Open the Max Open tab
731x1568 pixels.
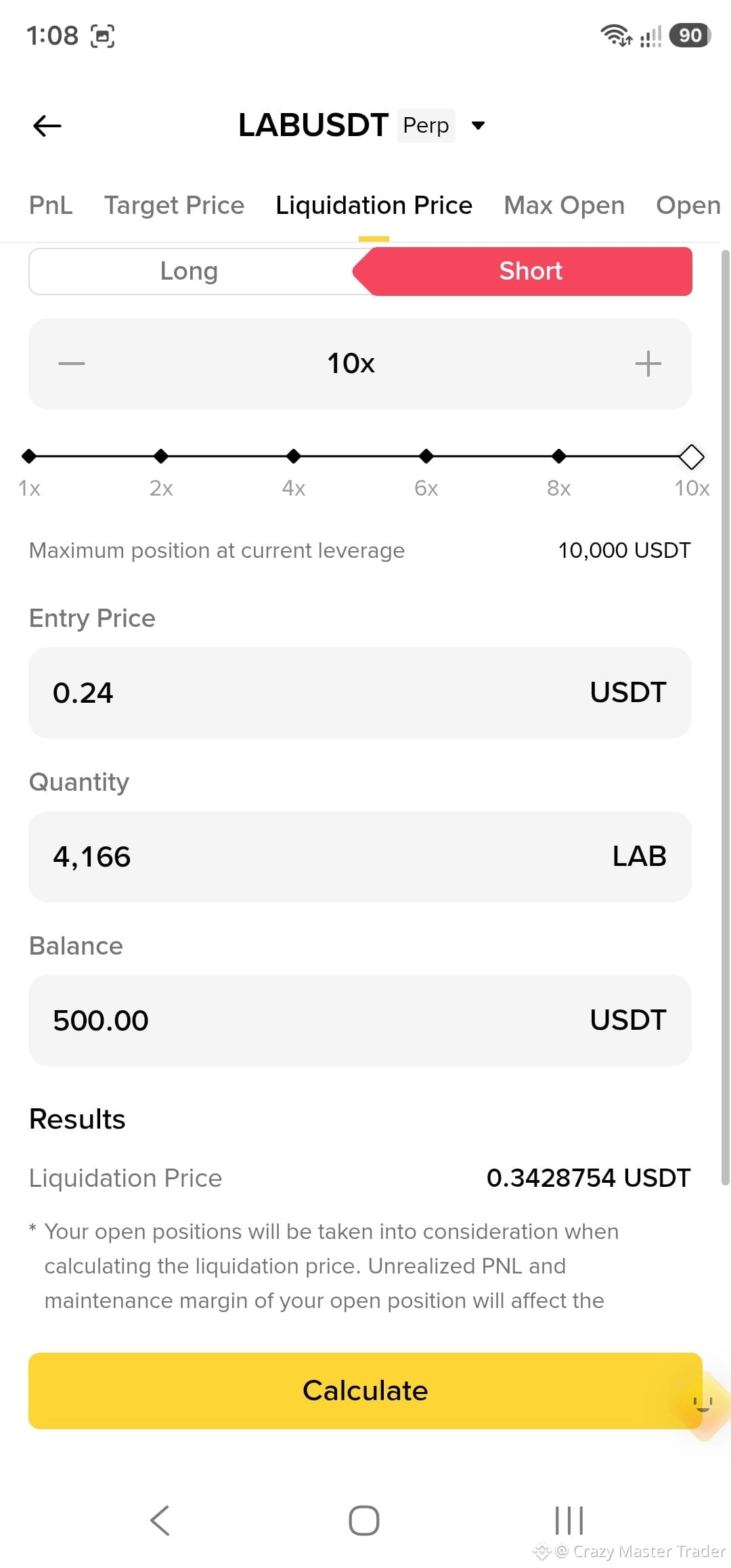pyautogui.click(x=564, y=205)
